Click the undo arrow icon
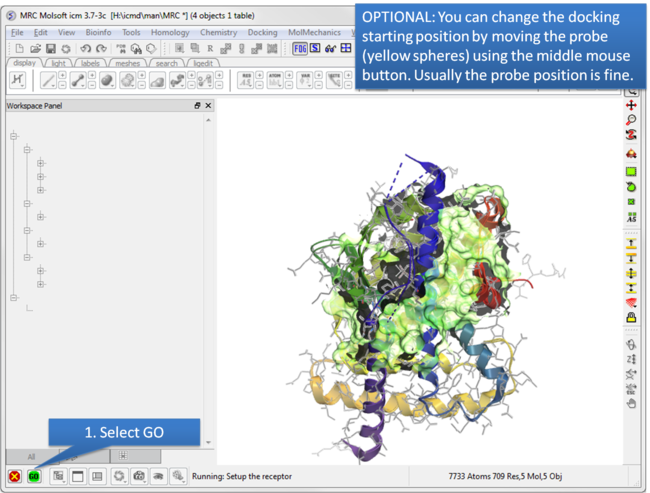The width and height of the screenshot is (650, 493). point(87,48)
